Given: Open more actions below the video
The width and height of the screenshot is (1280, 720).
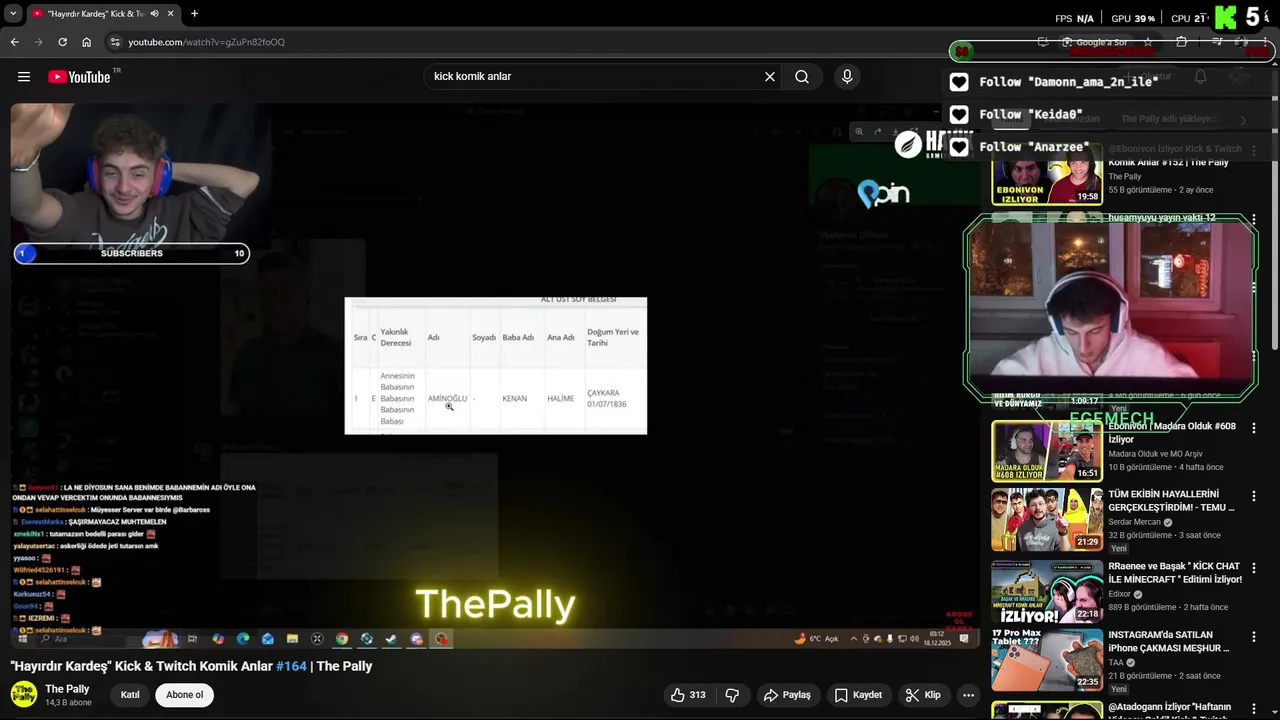Looking at the screenshot, I should pyautogui.click(x=968, y=695).
